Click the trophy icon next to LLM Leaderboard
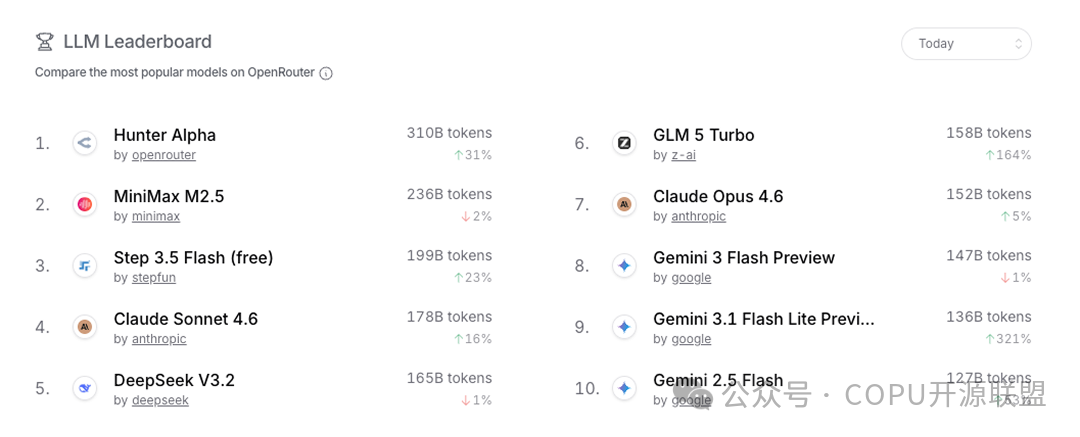The height and width of the screenshot is (437, 1080). tap(44, 42)
